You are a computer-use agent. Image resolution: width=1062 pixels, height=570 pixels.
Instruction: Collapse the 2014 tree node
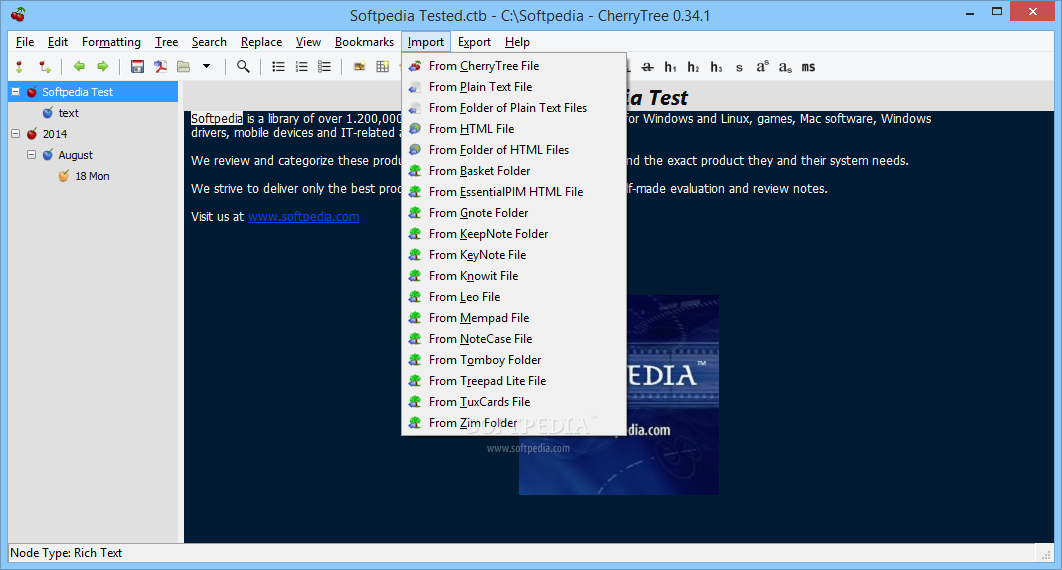tap(16, 133)
